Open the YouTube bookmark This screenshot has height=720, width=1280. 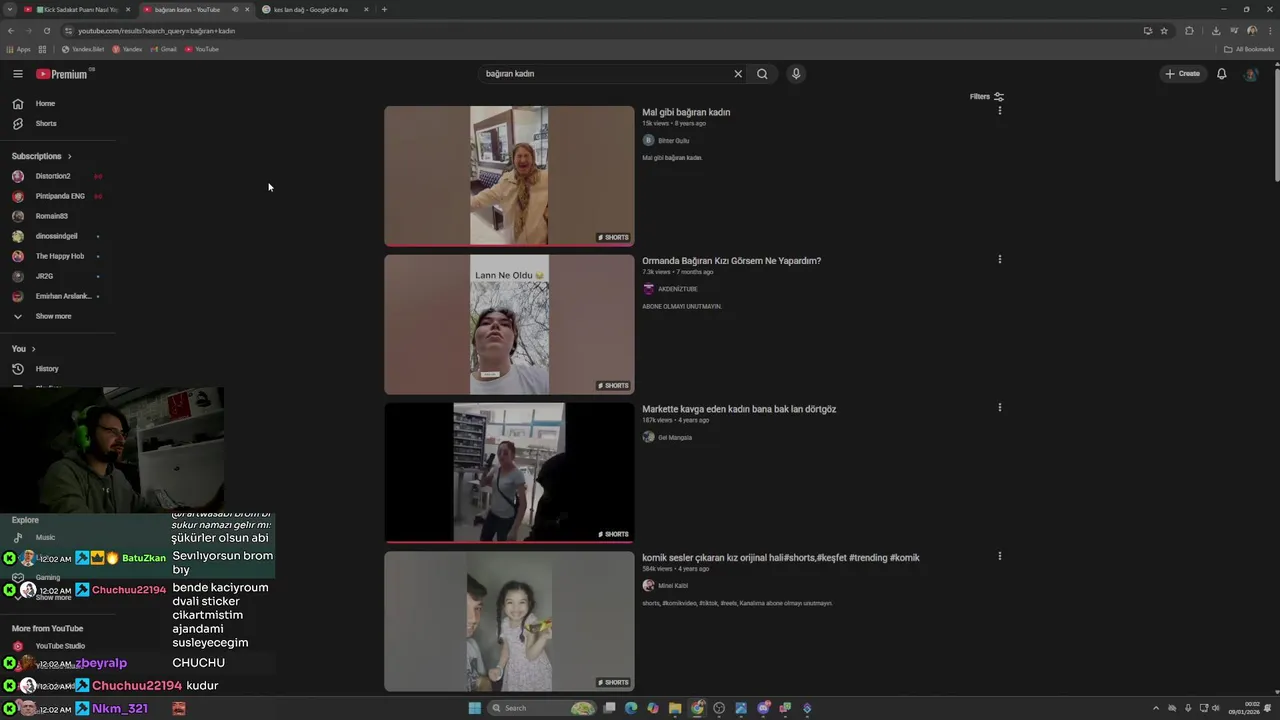click(202, 49)
